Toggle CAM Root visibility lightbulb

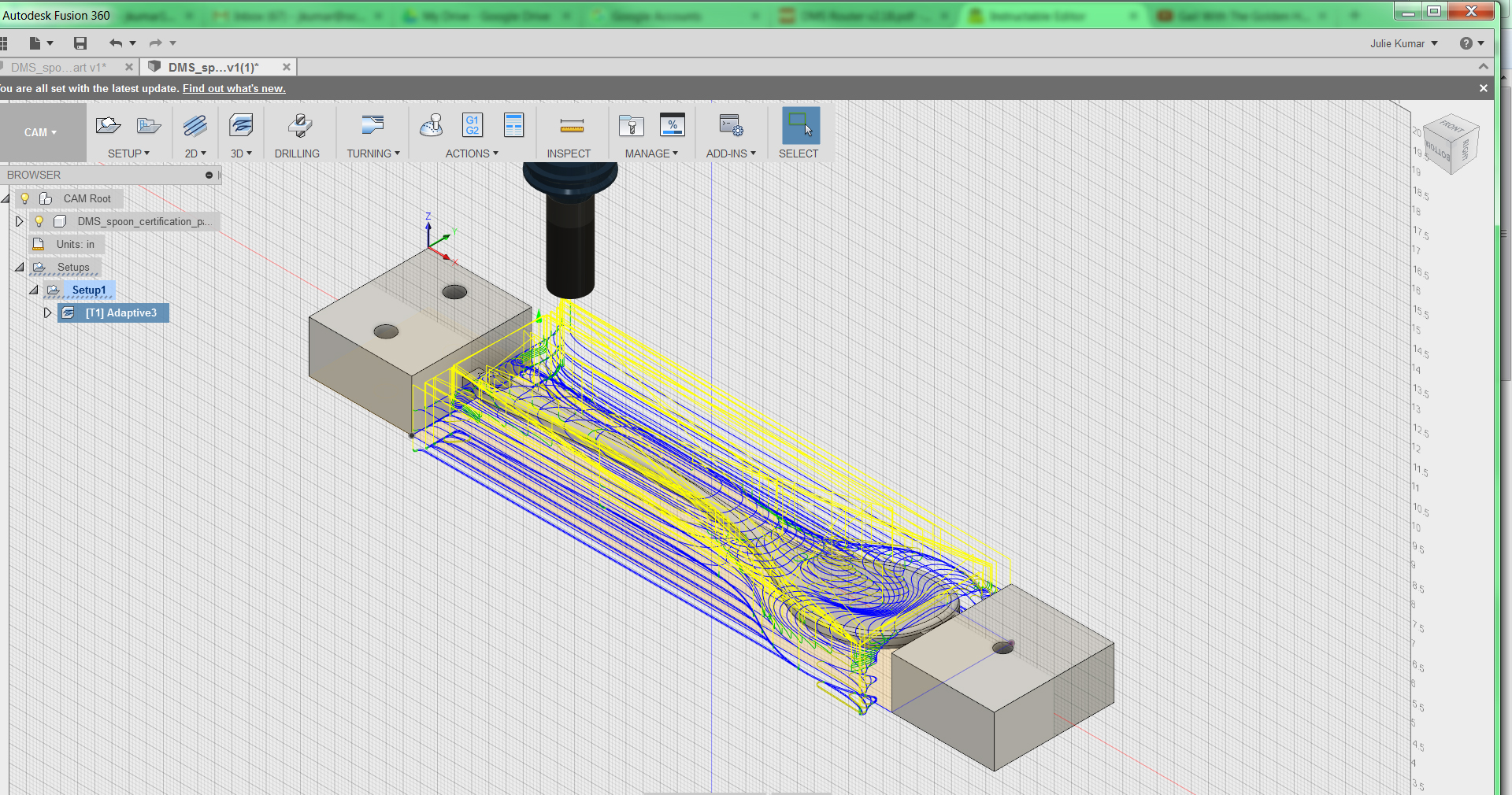[25, 198]
